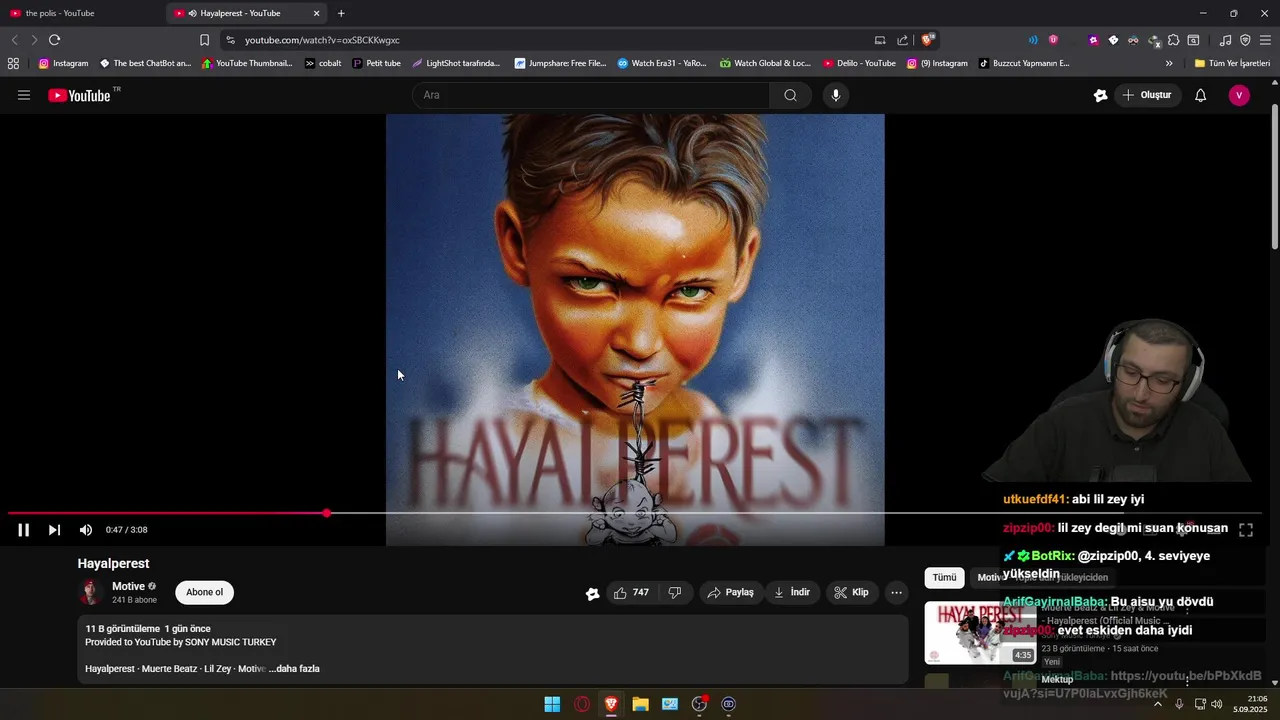Download the video with İndir

(x=792, y=593)
